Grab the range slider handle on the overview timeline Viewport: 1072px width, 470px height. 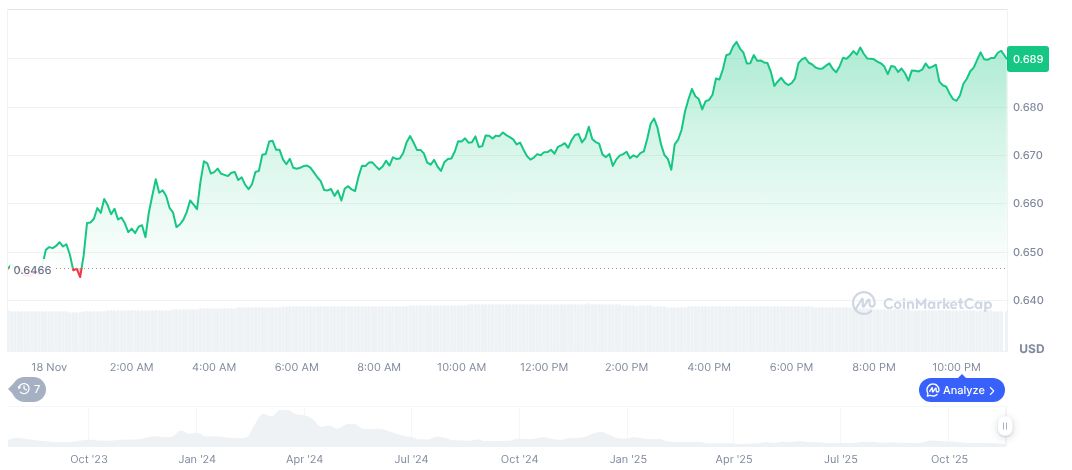pyautogui.click(x=1004, y=427)
